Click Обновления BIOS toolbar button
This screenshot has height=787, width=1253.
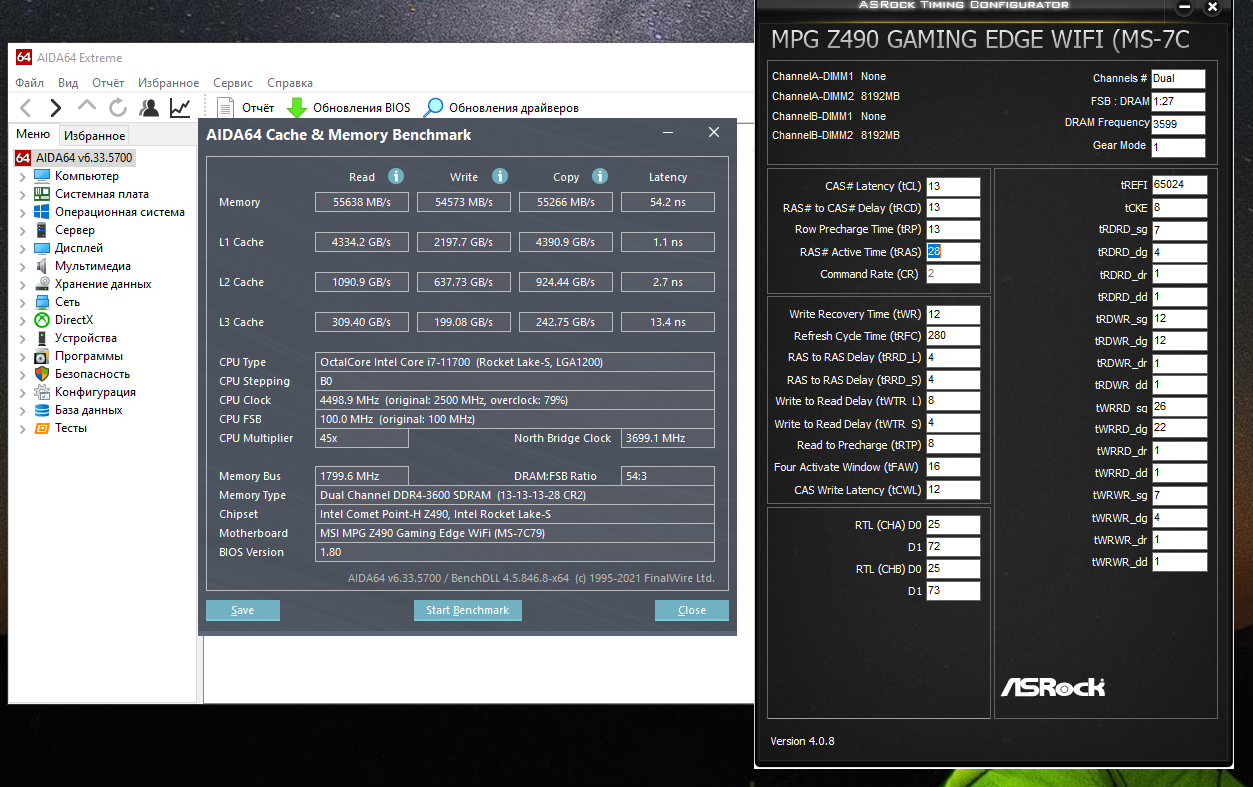(x=348, y=108)
